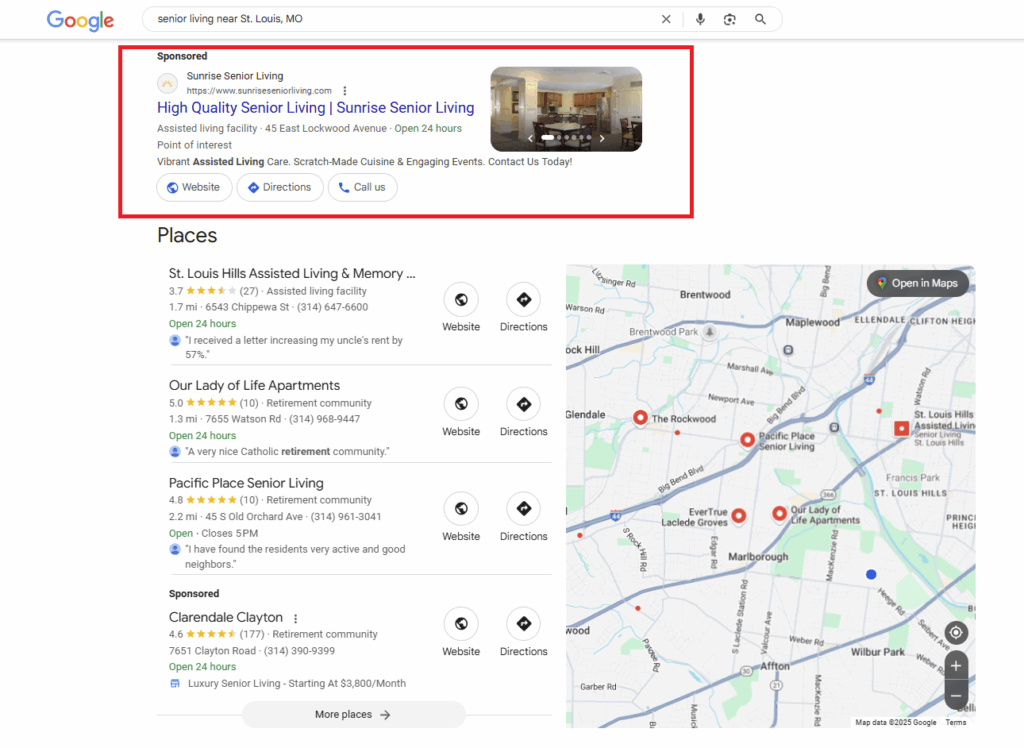Click the blue current-location dot on map

tap(871, 574)
